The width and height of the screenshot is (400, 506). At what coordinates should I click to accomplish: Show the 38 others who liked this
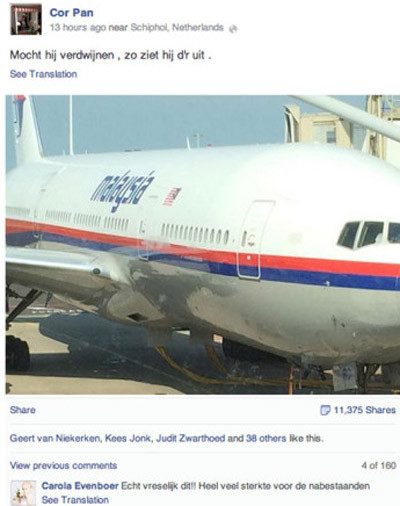tap(266, 438)
